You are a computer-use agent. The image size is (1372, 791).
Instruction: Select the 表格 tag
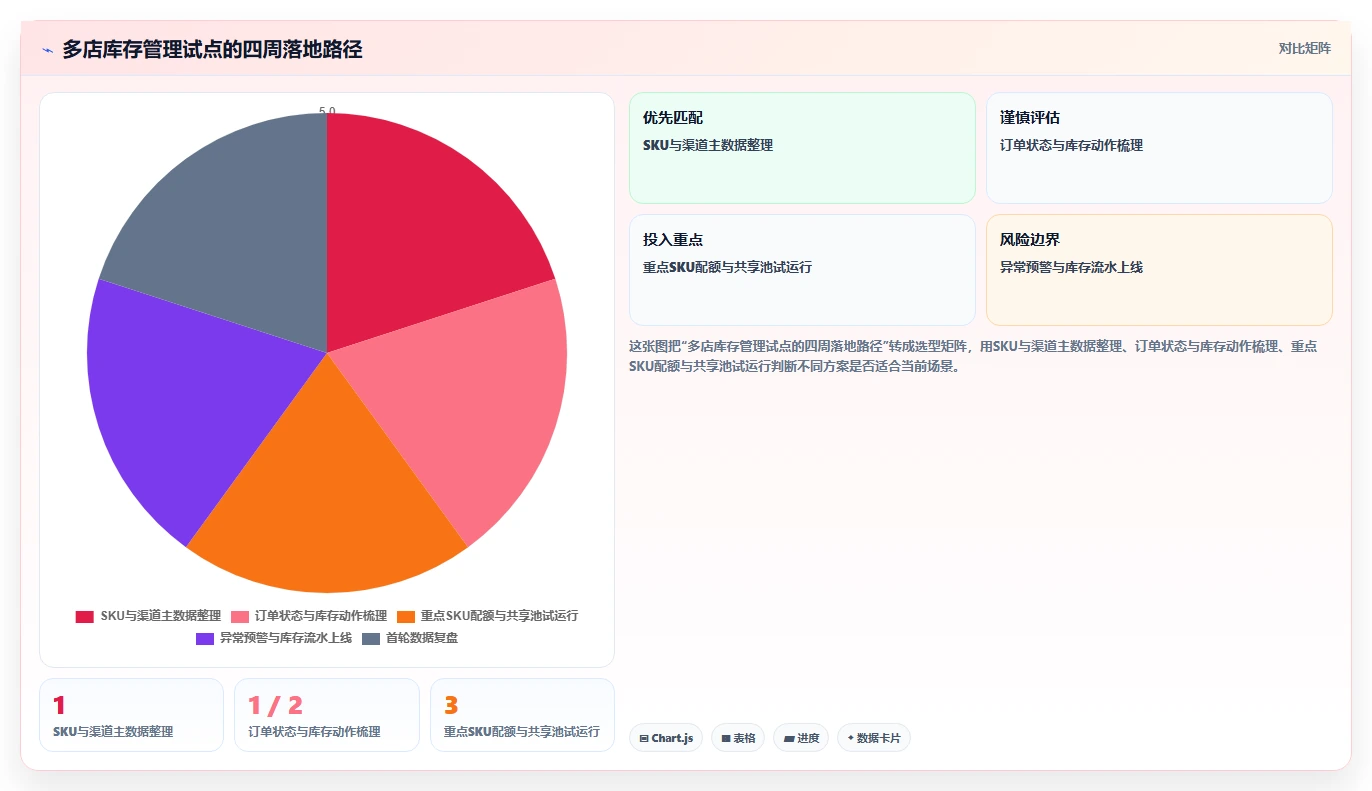tap(738, 738)
